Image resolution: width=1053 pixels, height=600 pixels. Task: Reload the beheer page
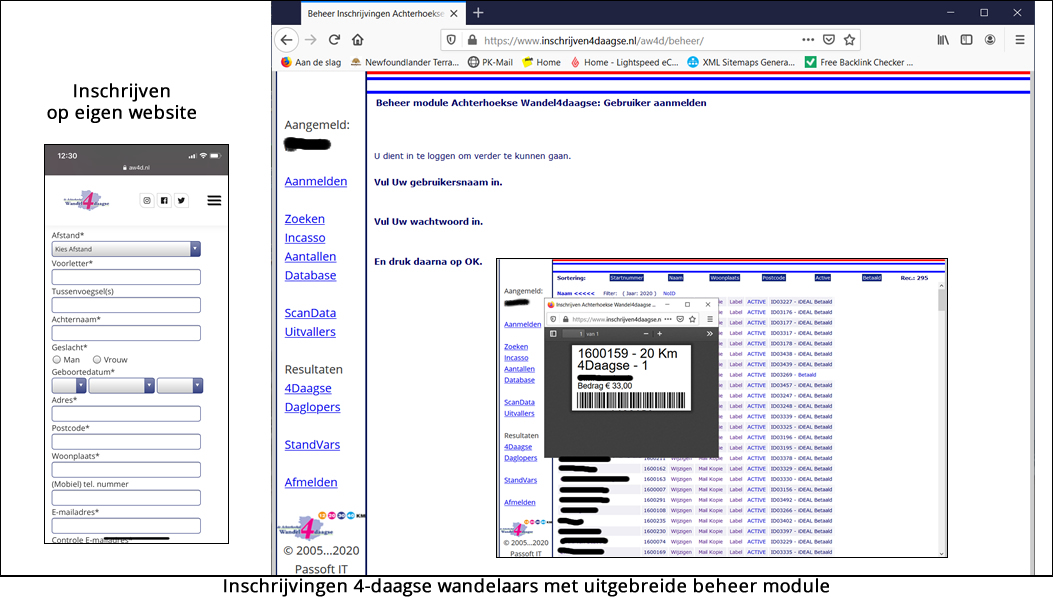[x=334, y=40]
